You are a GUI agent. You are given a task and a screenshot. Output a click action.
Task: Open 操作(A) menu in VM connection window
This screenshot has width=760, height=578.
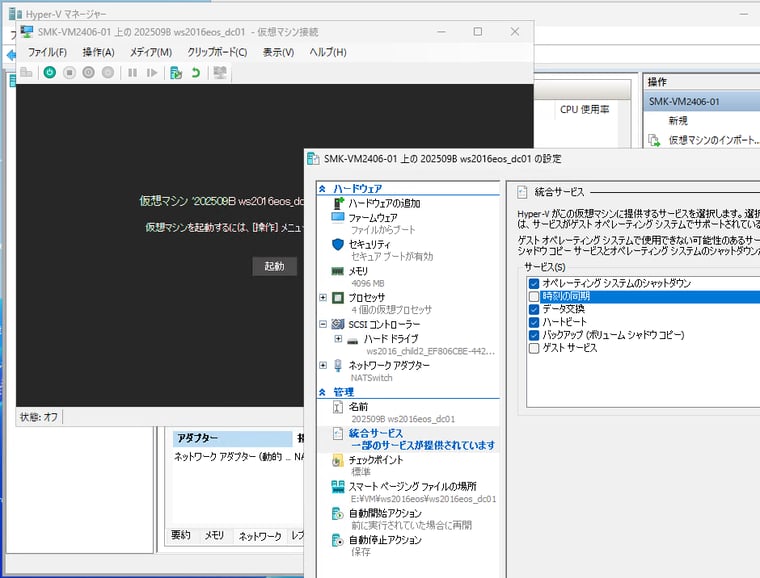coord(98,52)
